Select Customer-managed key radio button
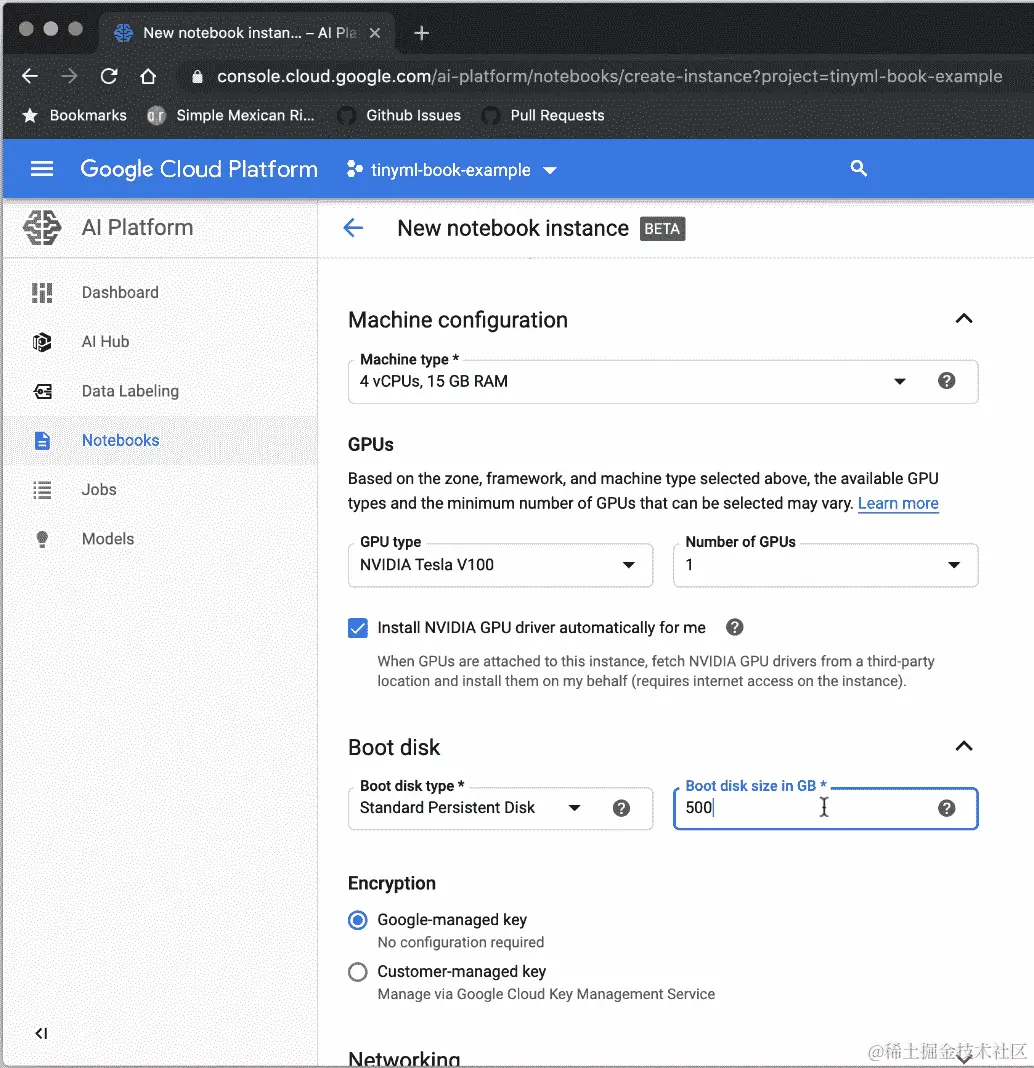This screenshot has width=1034, height=1068. click(x=358, y=972)
